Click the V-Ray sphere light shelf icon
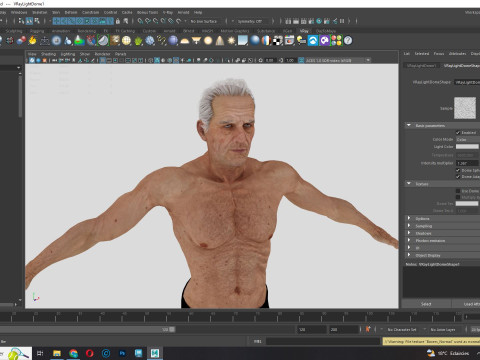Screen dimensions: 480x360 tap(208, 41)
